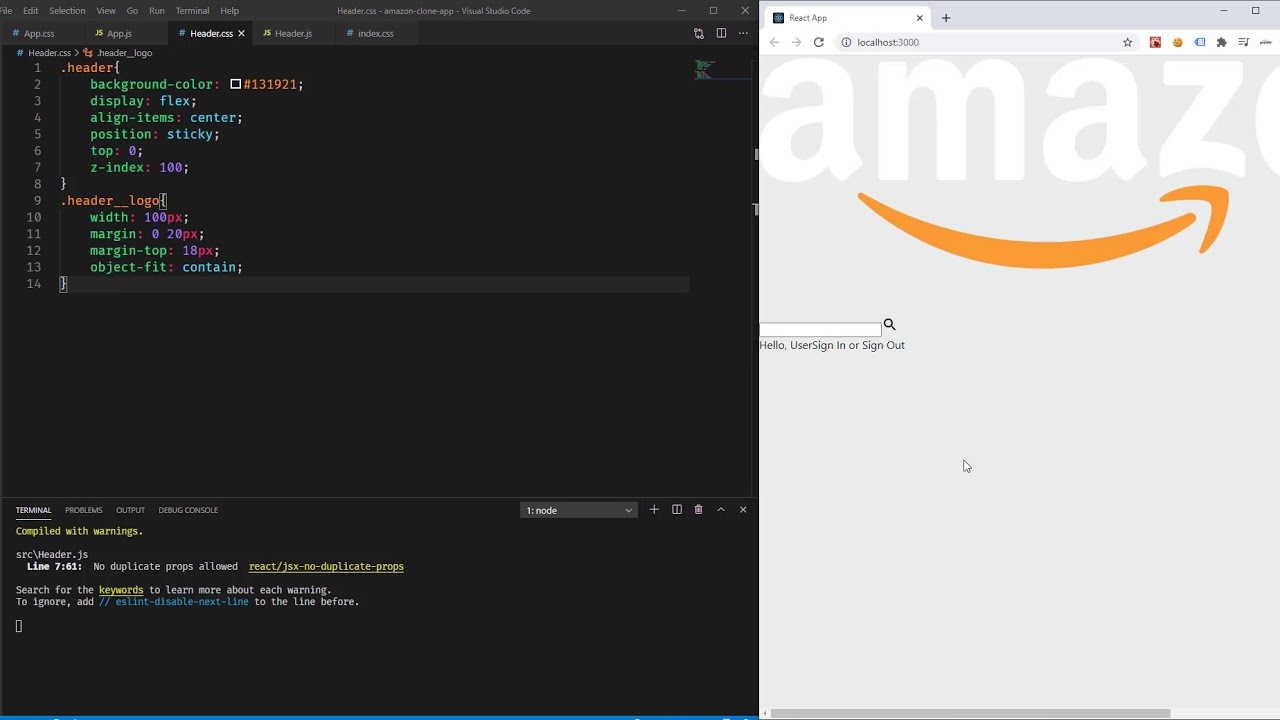Click the search input field on the web page
Image resolution: width=1280 pixels, height=720 pixels.
(820, 329)
